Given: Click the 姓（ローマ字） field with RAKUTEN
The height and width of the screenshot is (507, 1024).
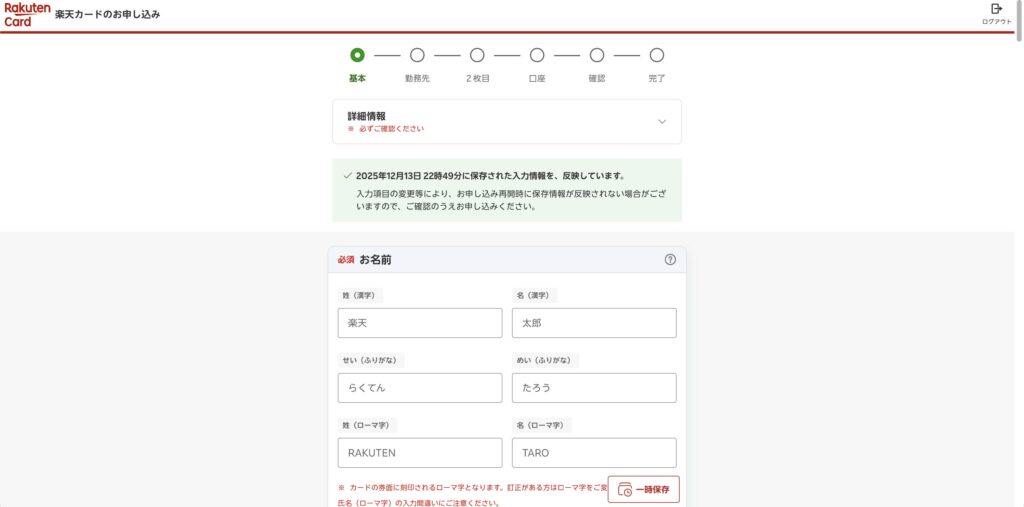Looking at the screenshot, I should tap(420, 453).
